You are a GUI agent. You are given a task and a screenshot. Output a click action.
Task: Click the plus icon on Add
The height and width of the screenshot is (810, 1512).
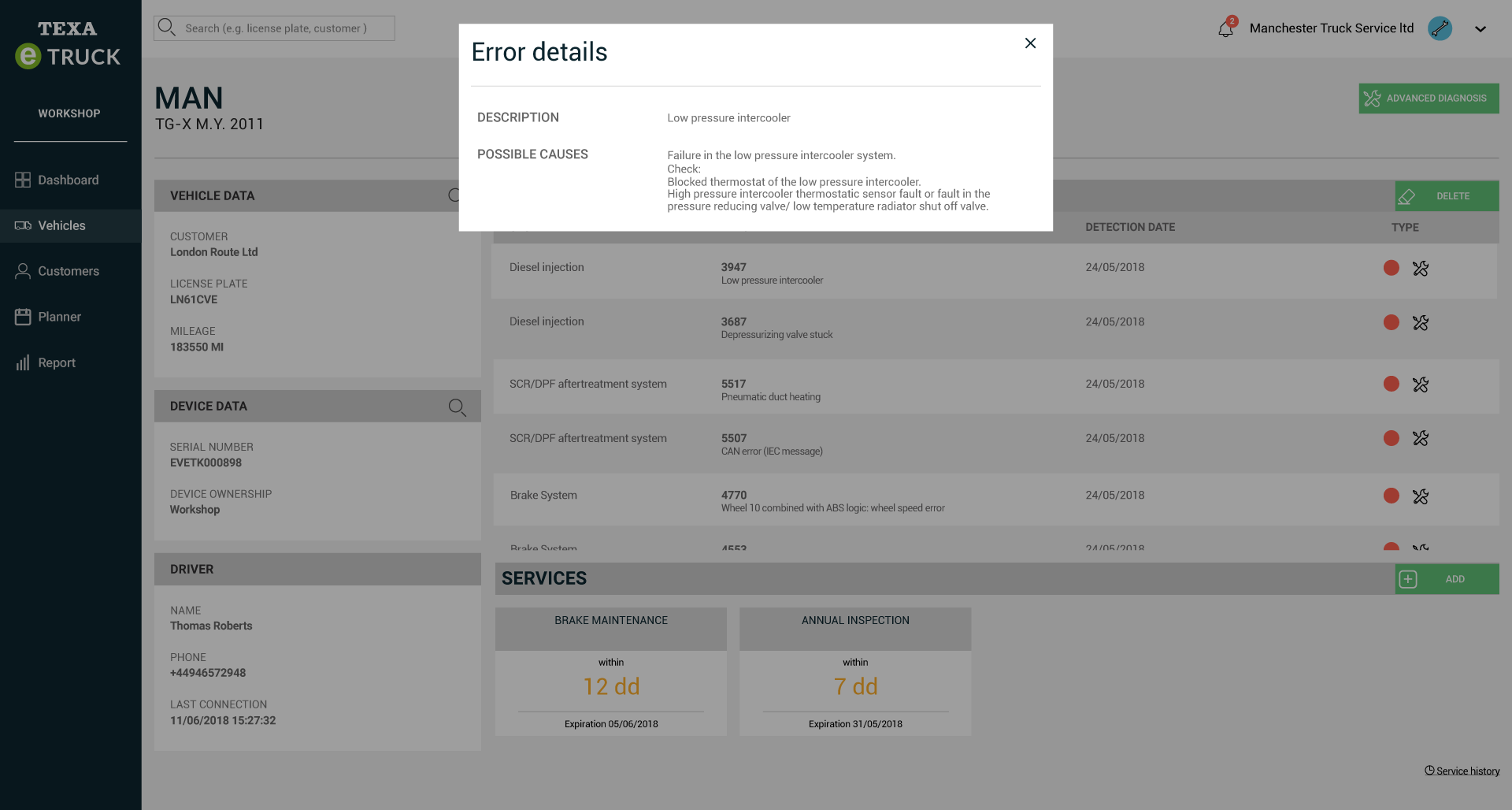[1408, 579]
